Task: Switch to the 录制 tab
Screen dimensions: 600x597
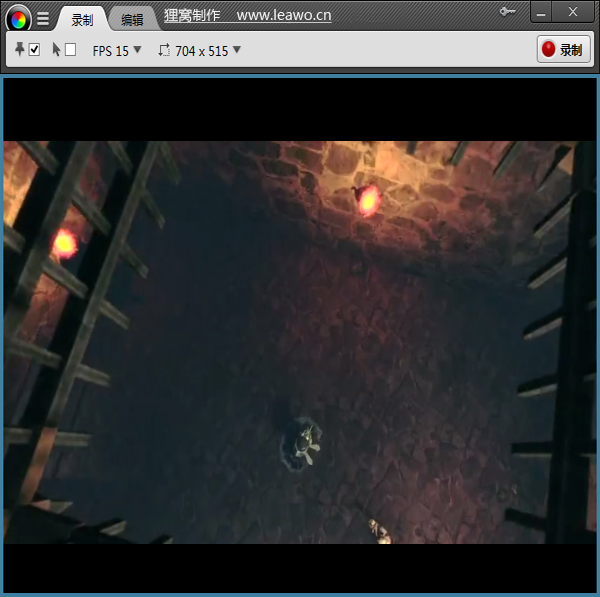Action: 82,20
